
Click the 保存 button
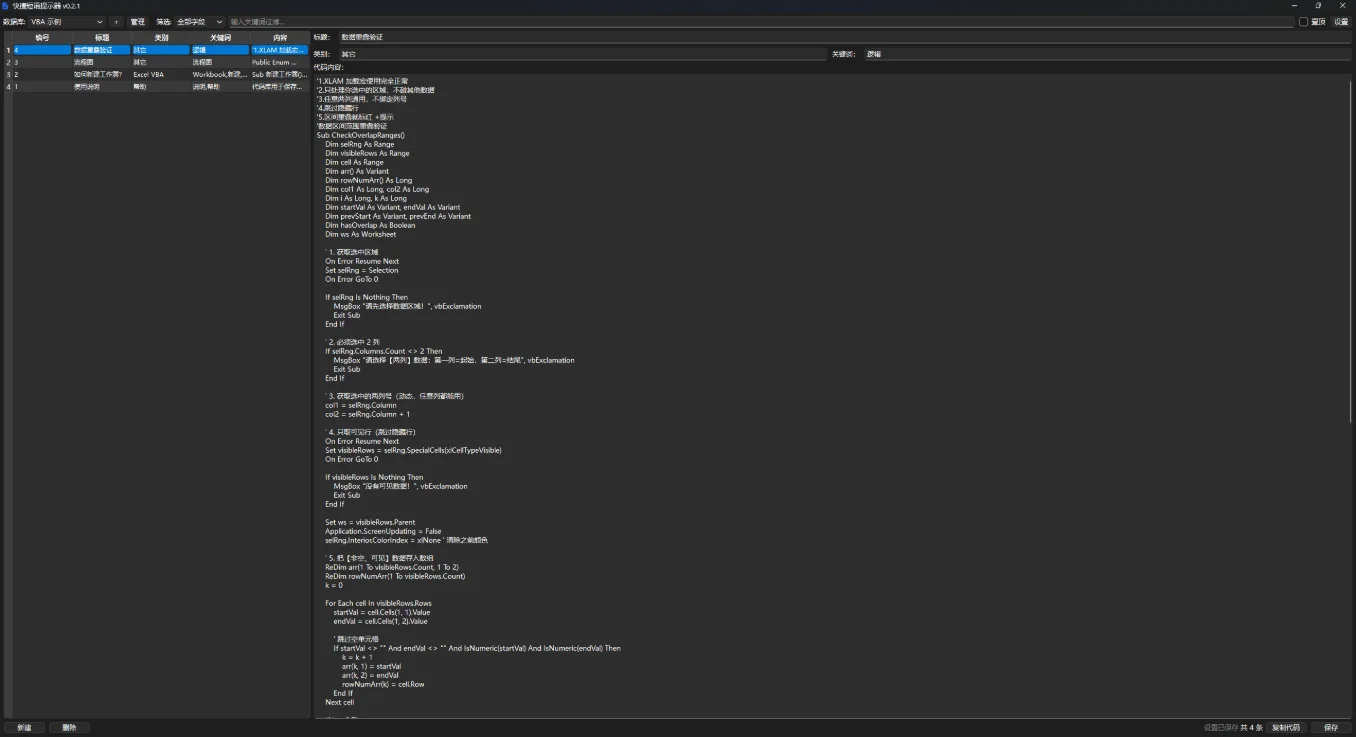coord(1331,727)
